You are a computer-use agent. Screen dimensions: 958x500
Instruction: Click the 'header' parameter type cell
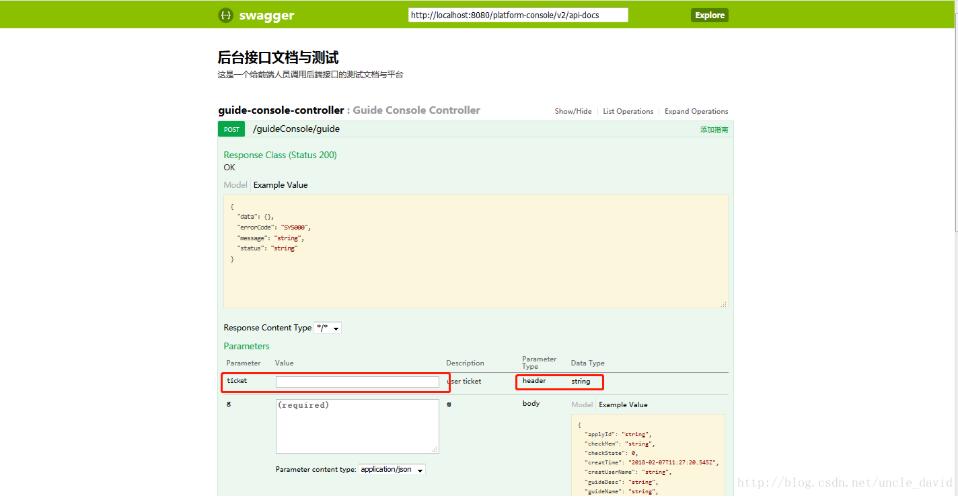point(533,381)
